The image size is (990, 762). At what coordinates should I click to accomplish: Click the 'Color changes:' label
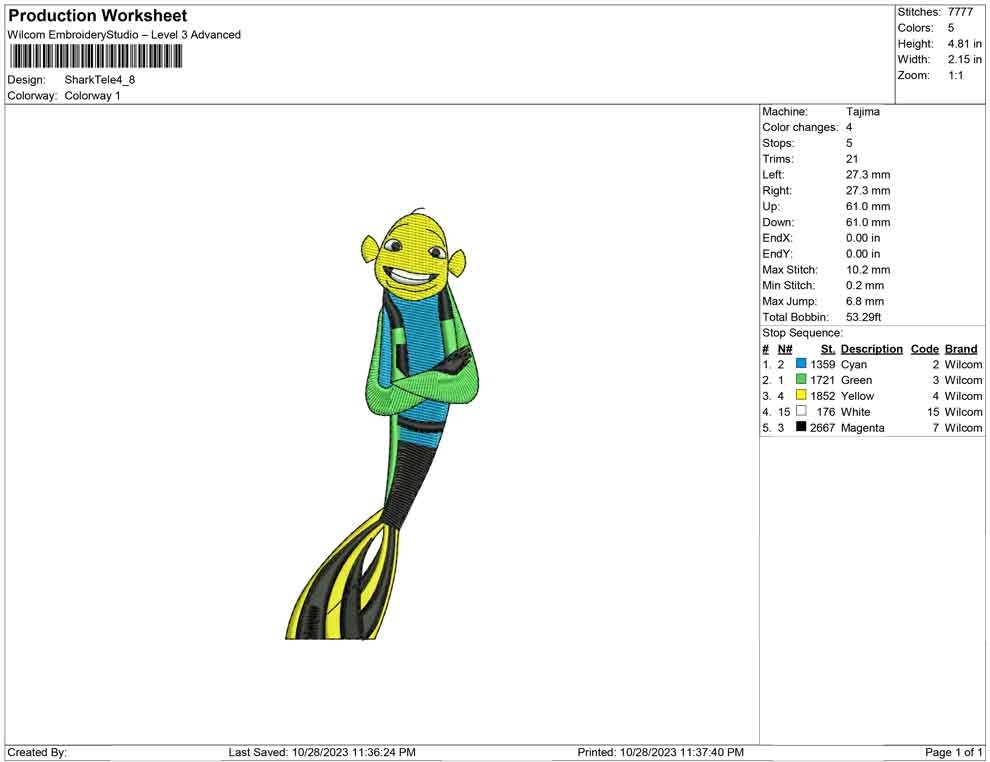[800, 128]
